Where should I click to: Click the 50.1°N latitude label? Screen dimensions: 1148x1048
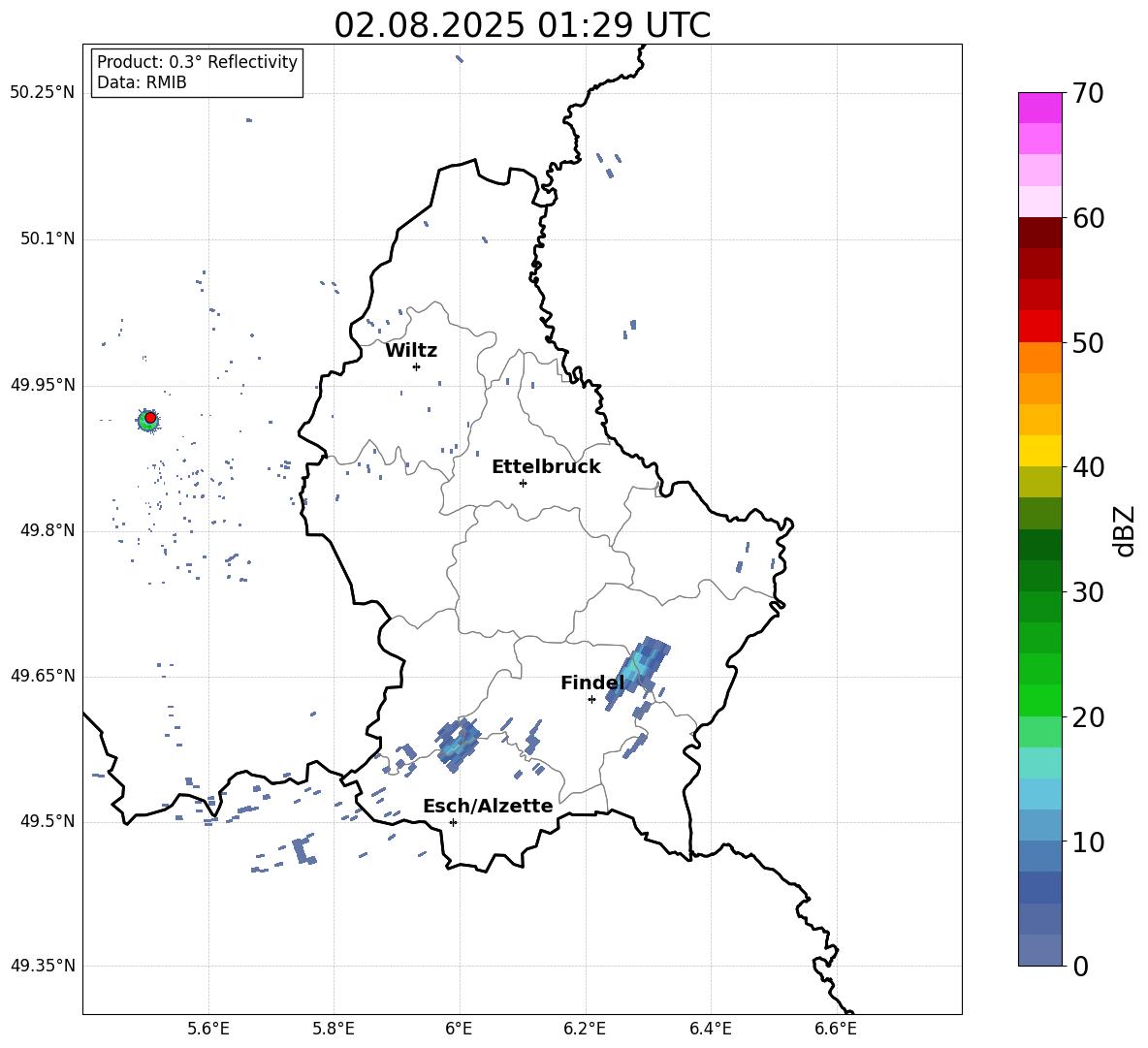pyautogui.click(x=48, y=239)
